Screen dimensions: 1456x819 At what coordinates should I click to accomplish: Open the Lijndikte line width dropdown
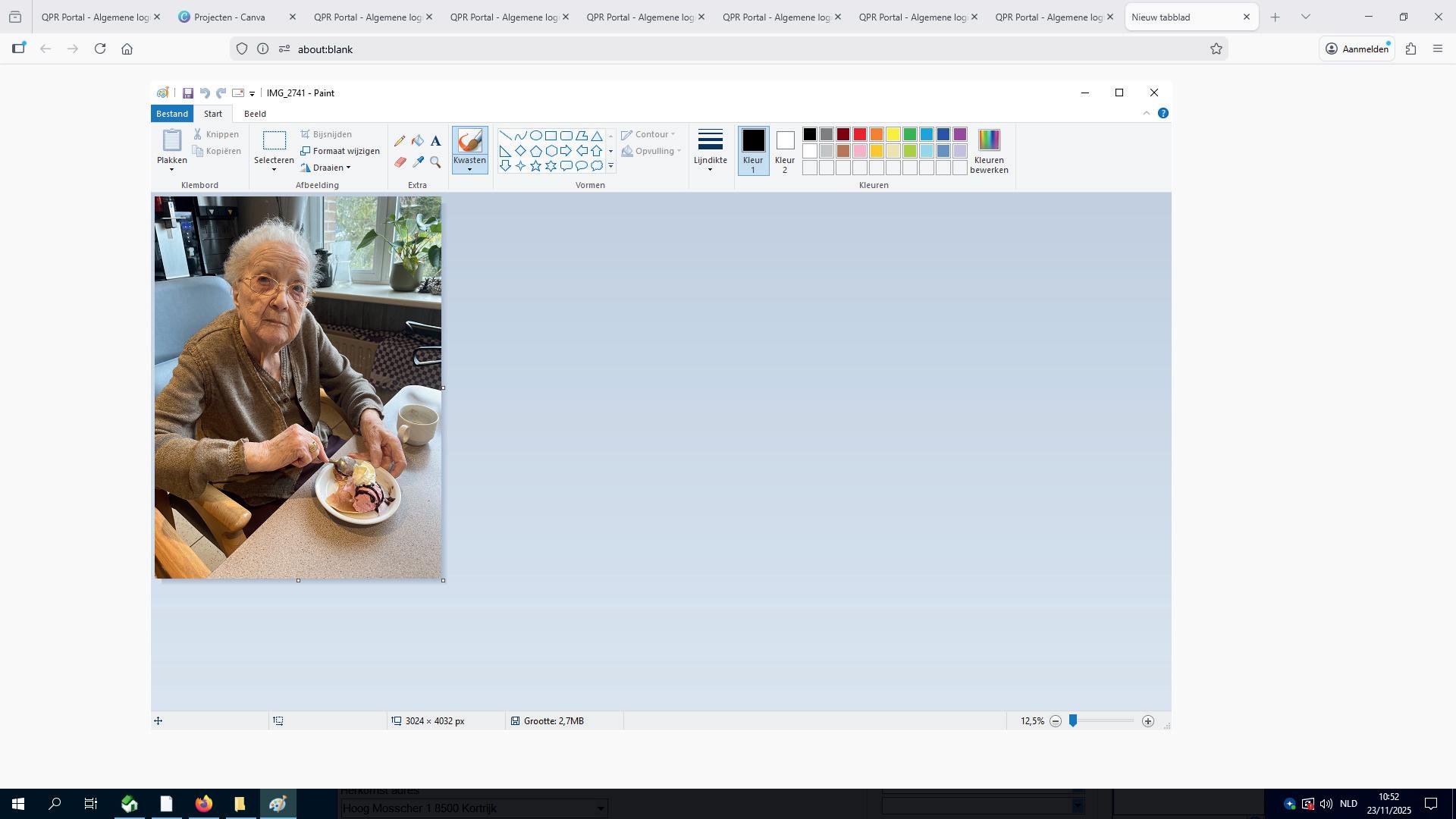coord(710,150)
